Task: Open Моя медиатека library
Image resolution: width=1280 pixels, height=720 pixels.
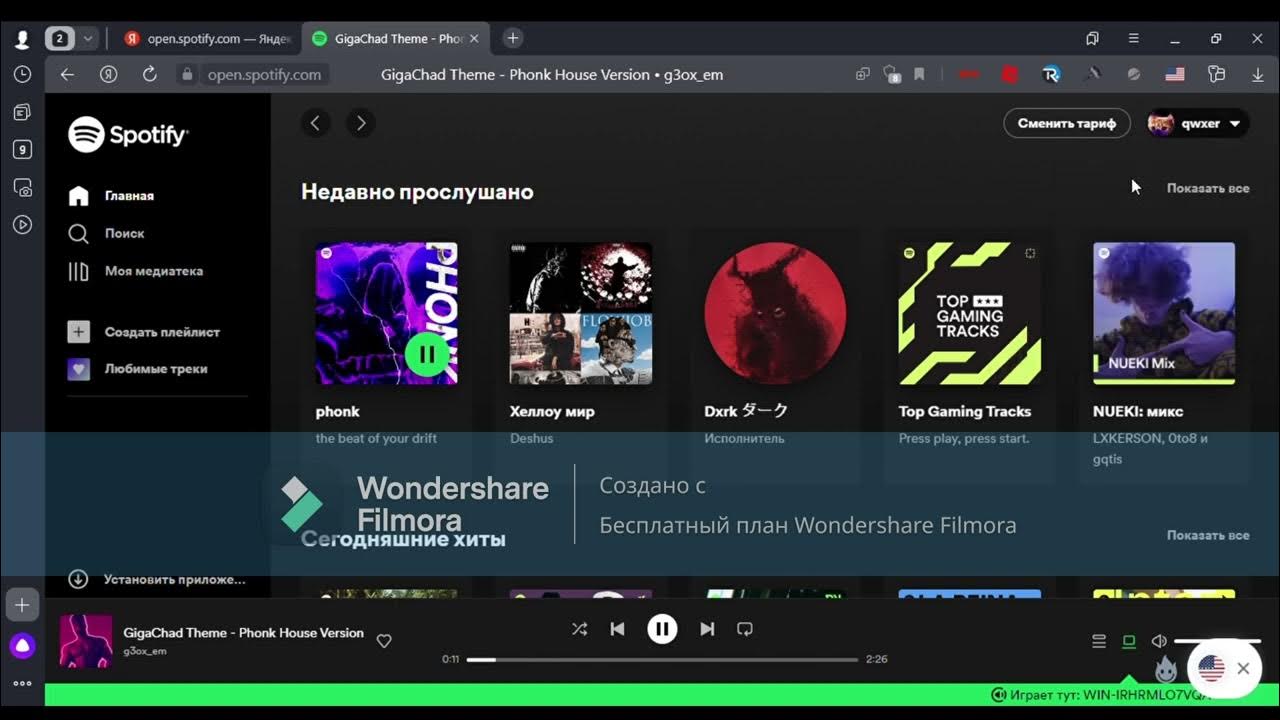Action: point(135,271)
